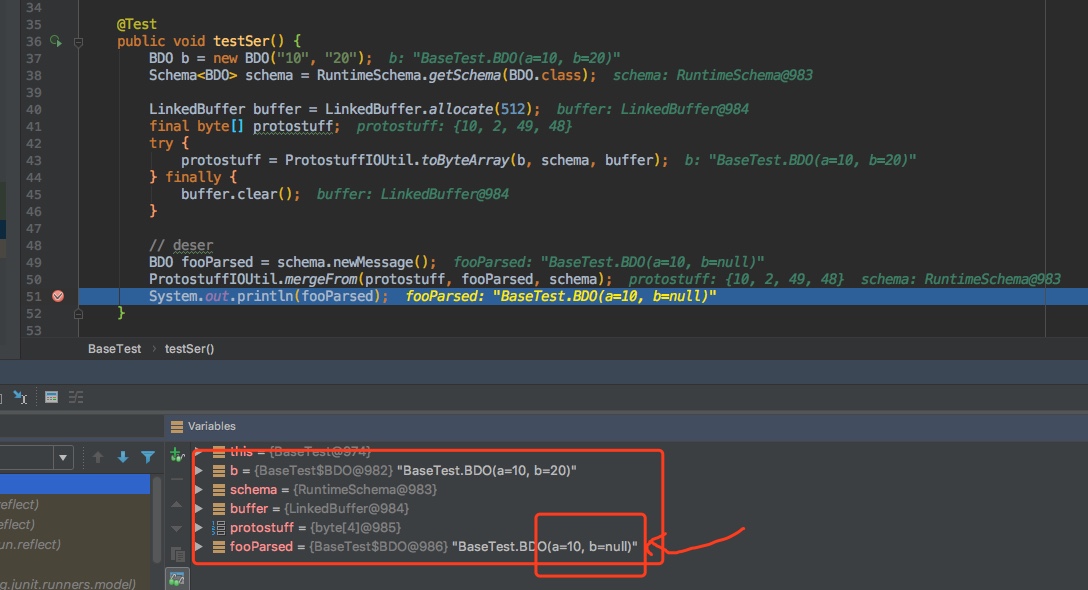Click the New Watch plus icon
Image resolution: width=1088 pixels, height=590 pixels.
(178, 454)
